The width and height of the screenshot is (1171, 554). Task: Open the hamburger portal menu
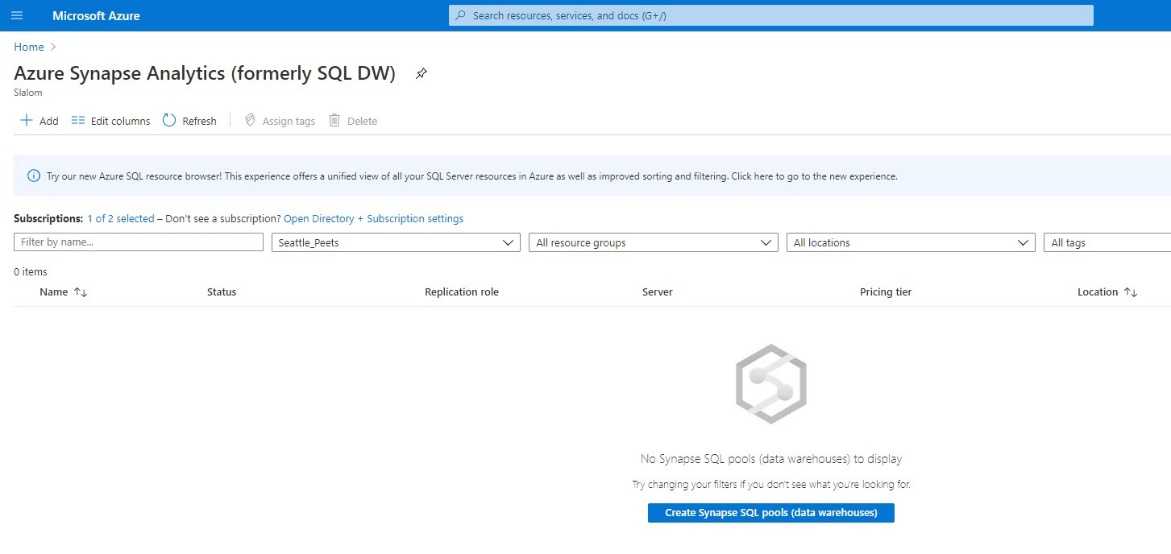click(17, 15)
